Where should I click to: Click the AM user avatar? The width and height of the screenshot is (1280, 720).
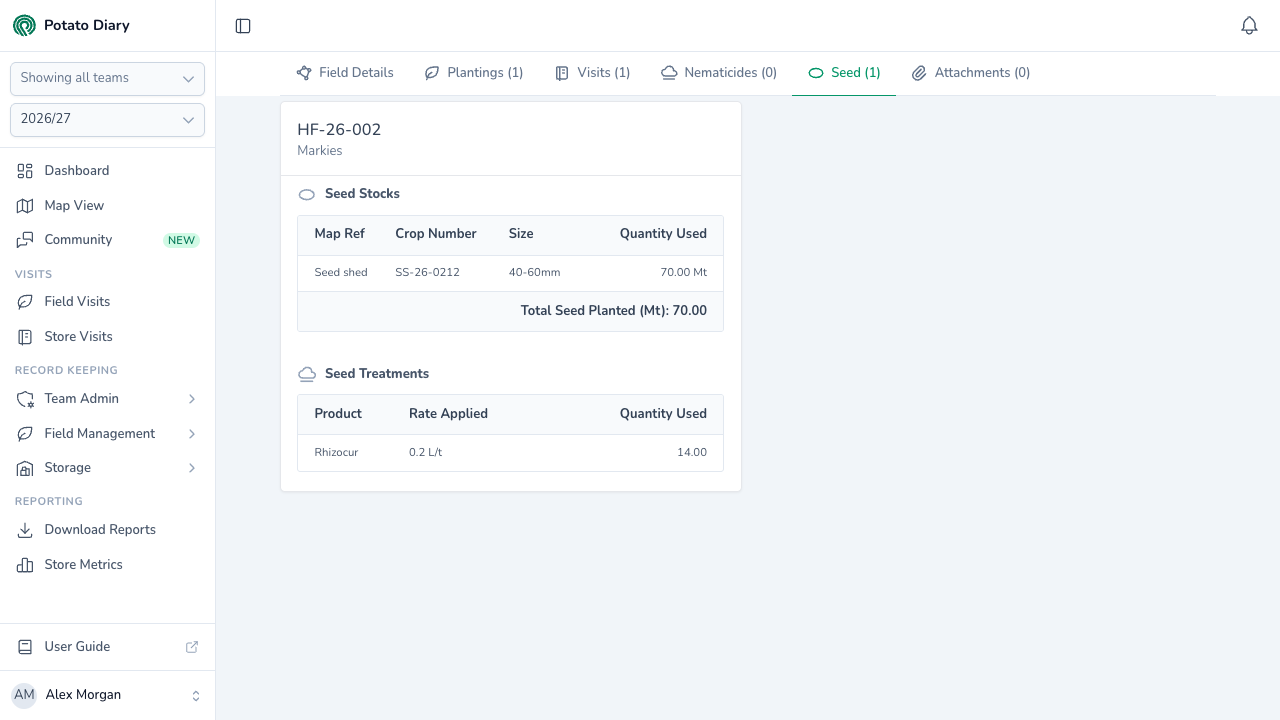(x=24, y=695)
